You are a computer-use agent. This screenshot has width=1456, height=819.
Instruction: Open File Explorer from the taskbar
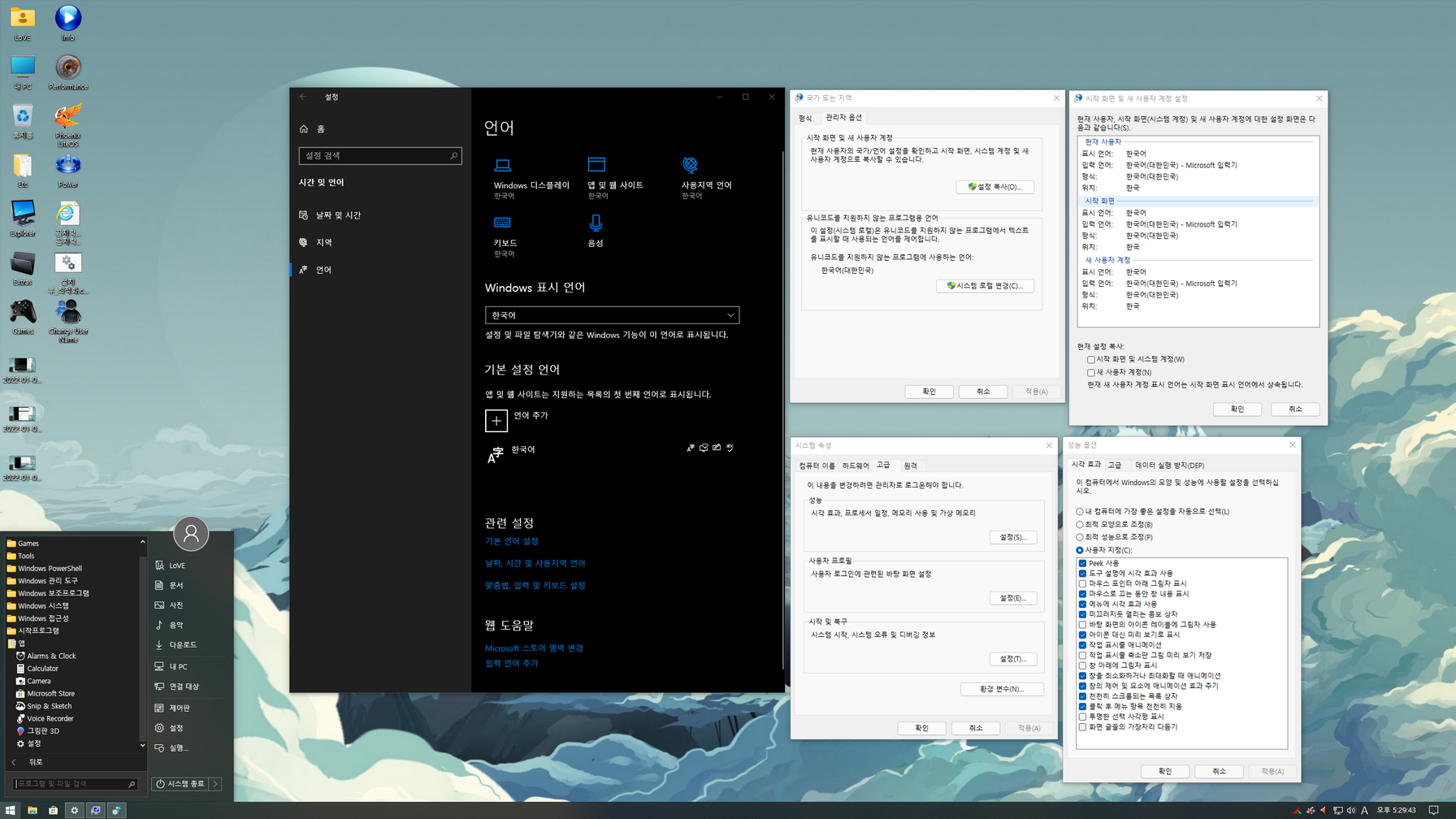tap(32, 810)
